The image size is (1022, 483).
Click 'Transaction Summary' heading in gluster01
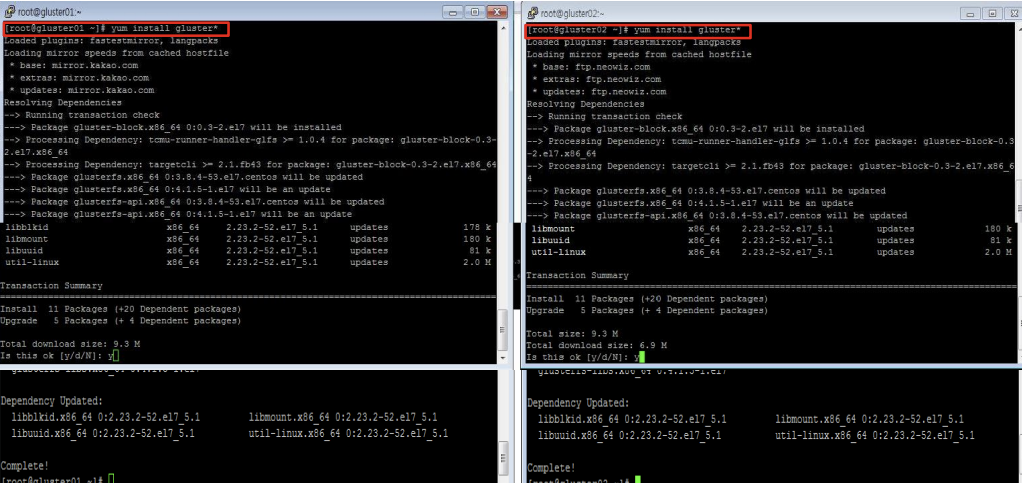click(51, 285)
